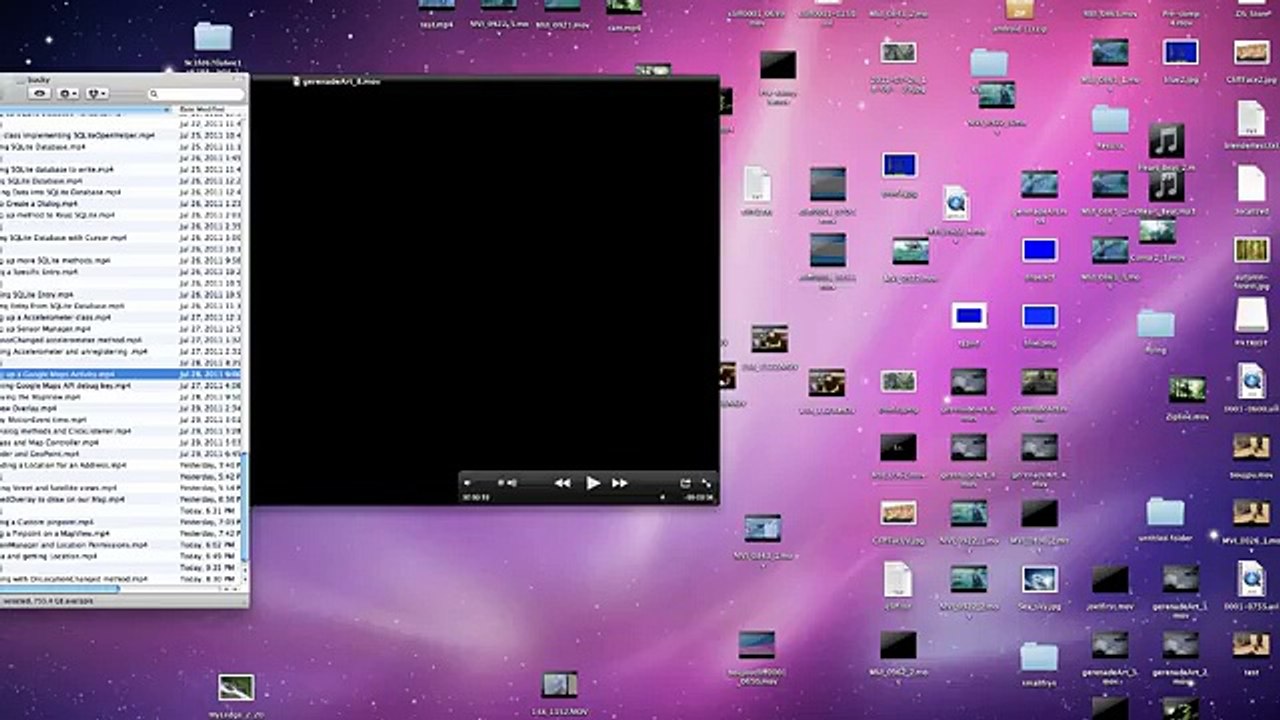Open the QuickTime share menu icon
The height and width of the screenshot is (720, 1280).
point(685,483)
